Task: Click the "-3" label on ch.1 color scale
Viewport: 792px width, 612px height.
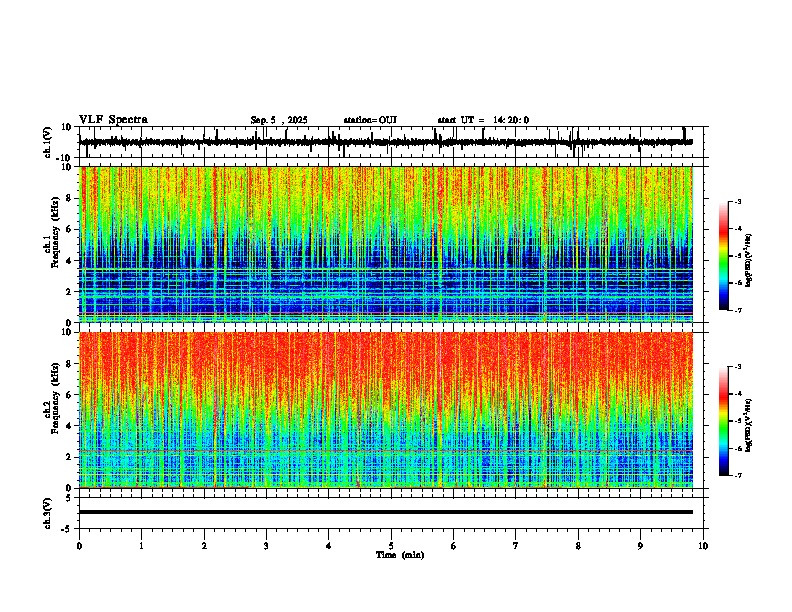Action: 737,202
